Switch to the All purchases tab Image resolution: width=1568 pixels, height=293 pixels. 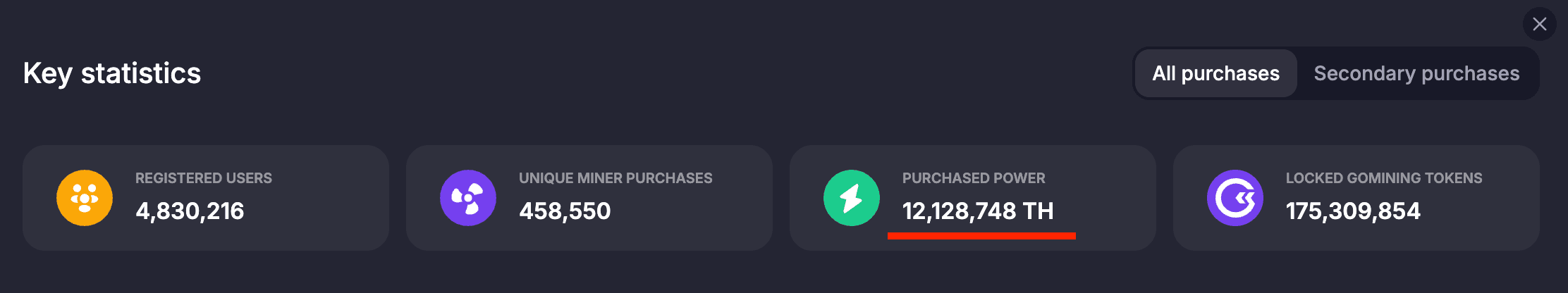coord(1215,73)
